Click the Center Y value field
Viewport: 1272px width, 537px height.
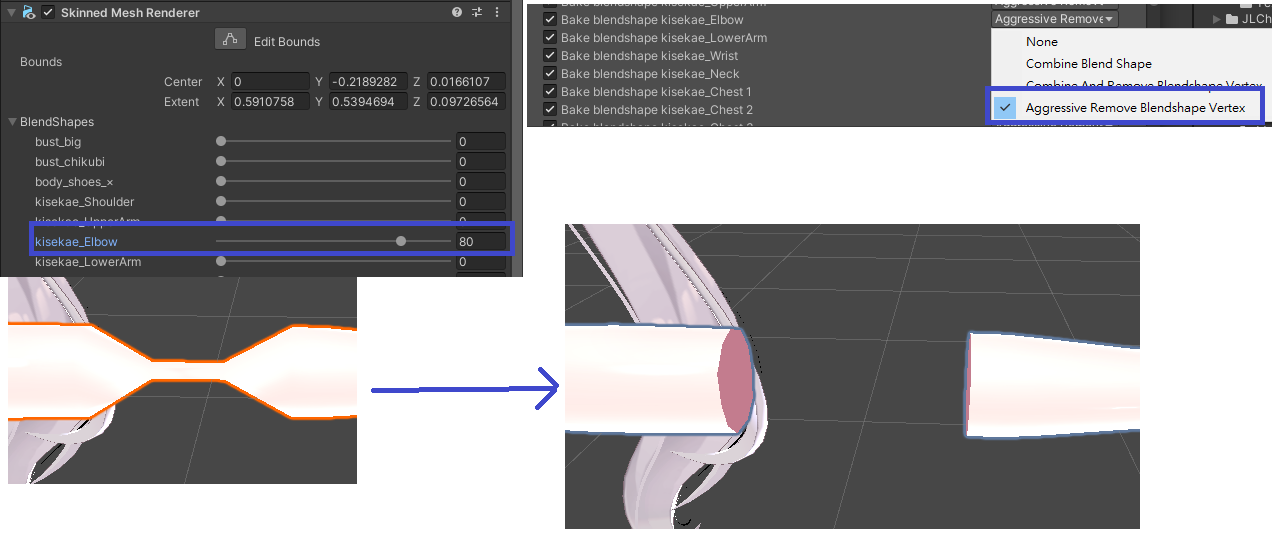click(x=368, y=82)
